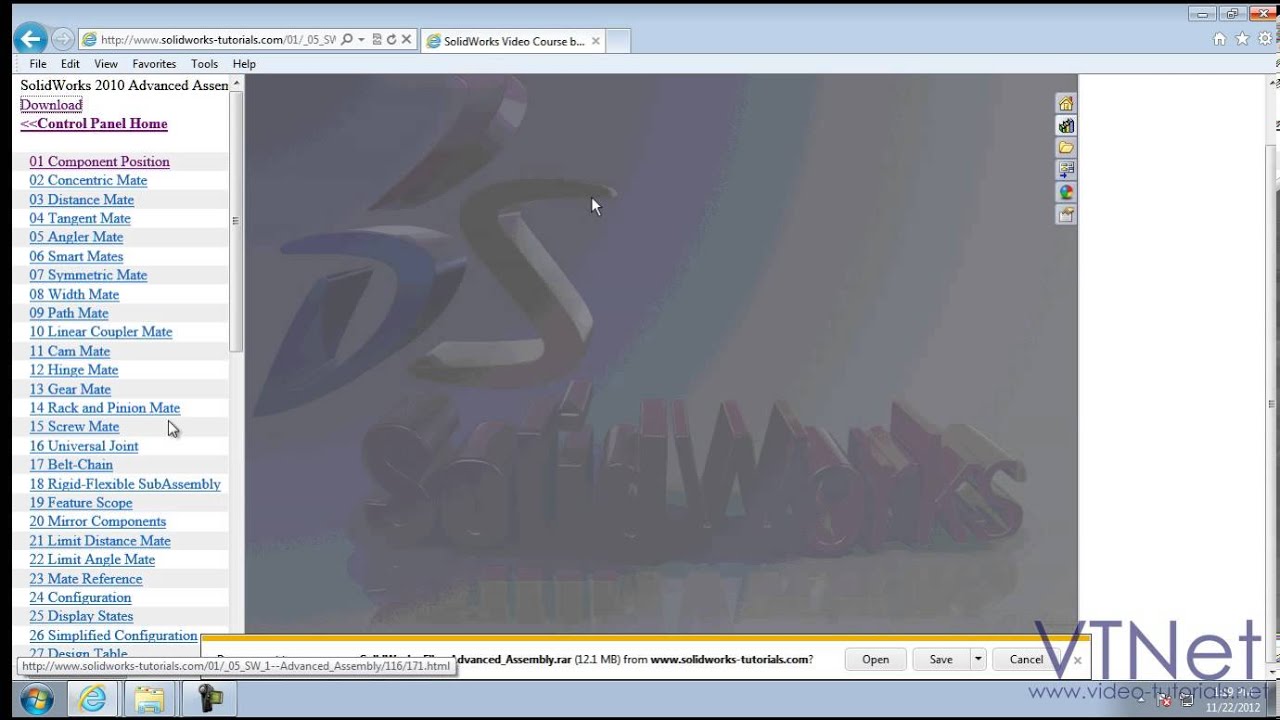
Task: Stop loading with the address bar X
Action: pos(406,40)
